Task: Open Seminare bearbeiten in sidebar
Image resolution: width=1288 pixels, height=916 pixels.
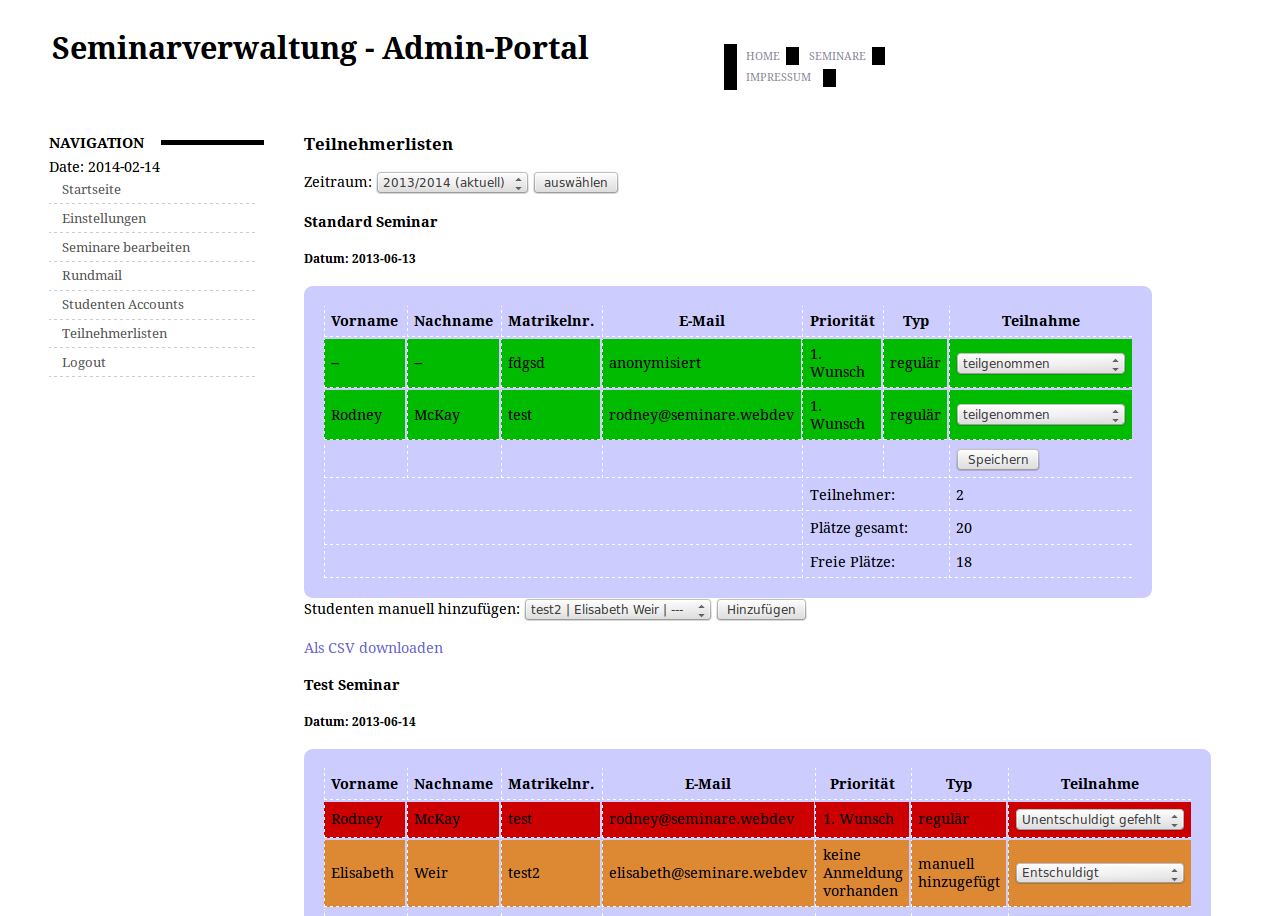Action: click(x=126, y=248)
